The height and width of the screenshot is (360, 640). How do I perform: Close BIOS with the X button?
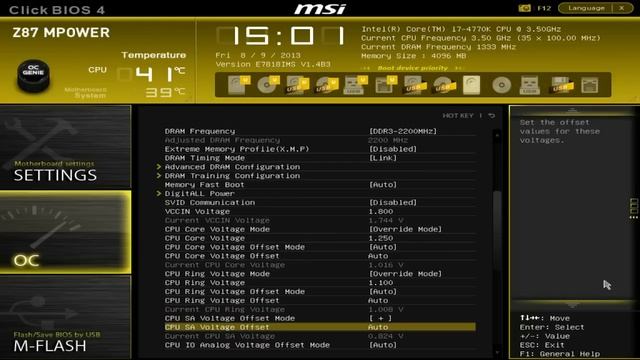tap(622, 8)
